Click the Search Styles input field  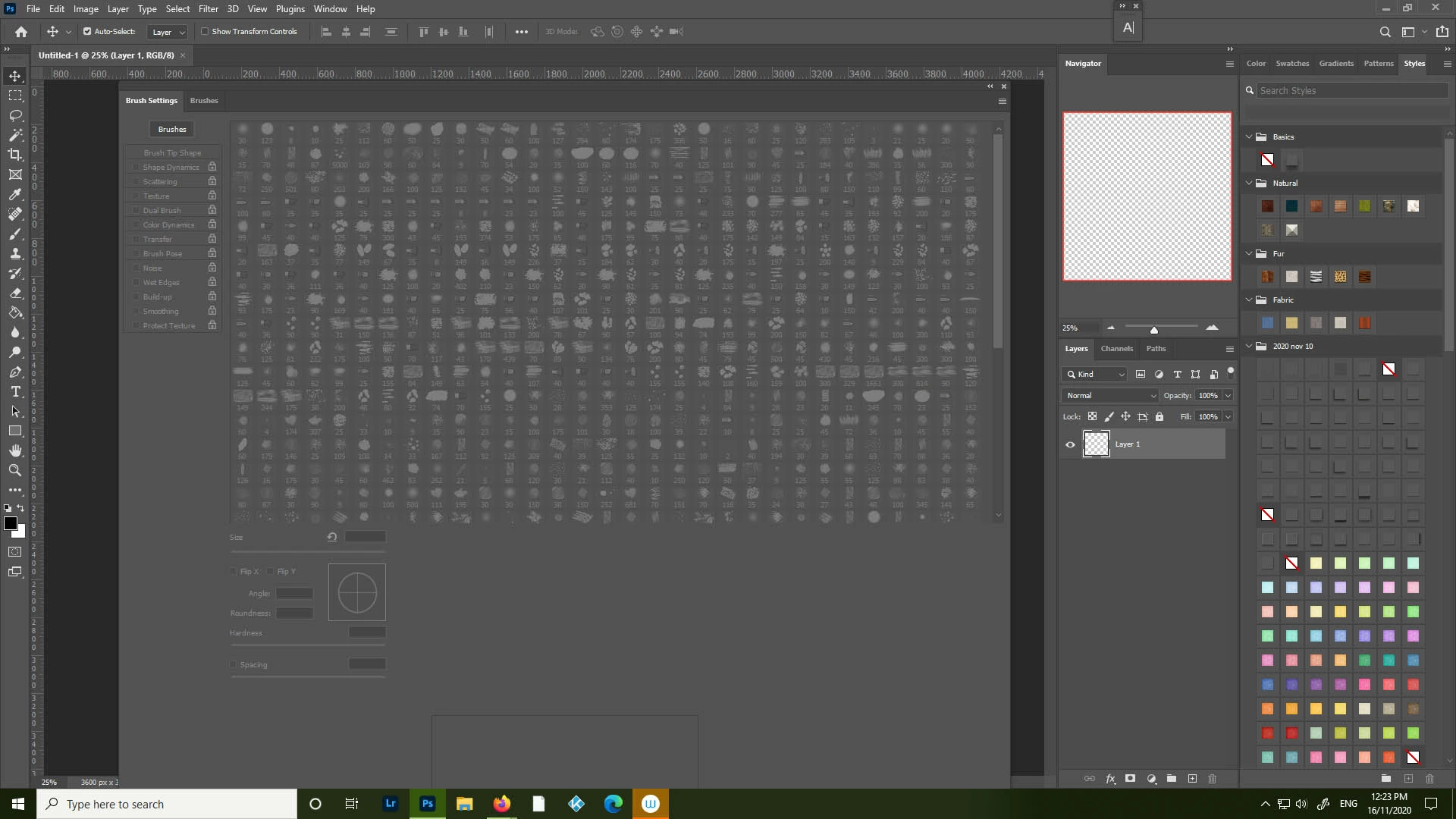[1350, 90]
